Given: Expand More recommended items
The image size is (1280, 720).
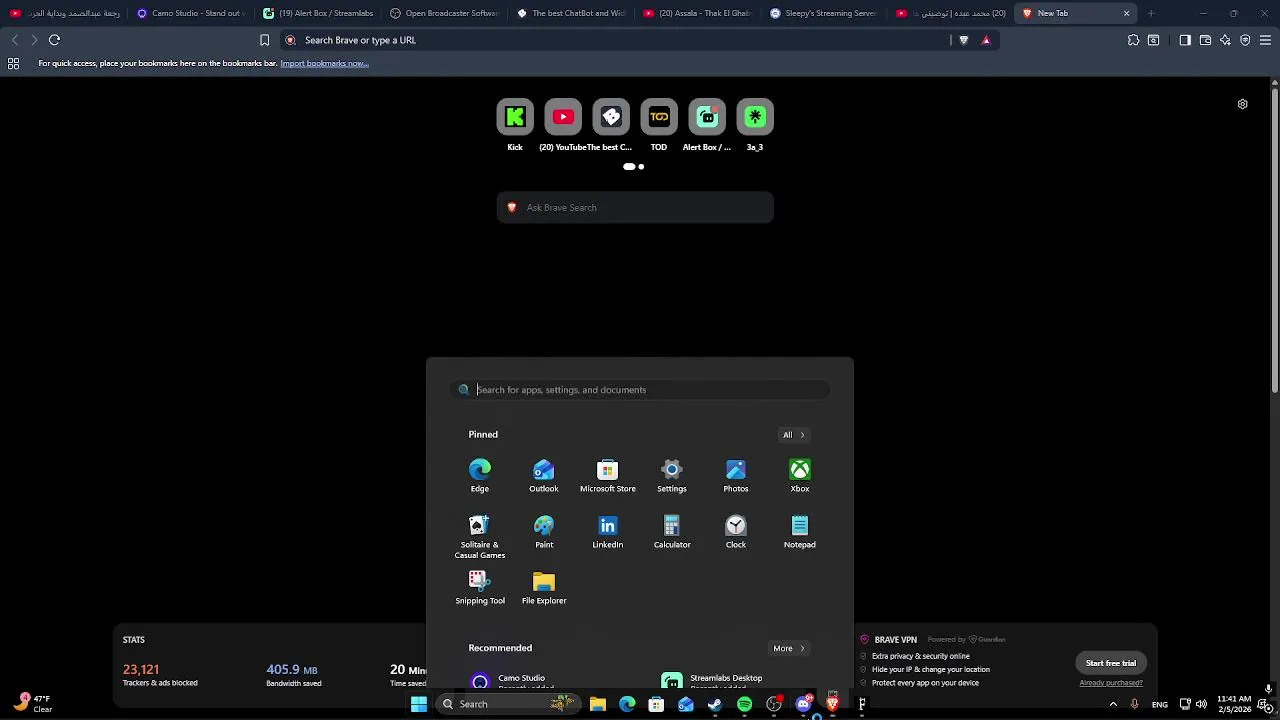Looking at the screenshot, I should (x=789, y=648).
